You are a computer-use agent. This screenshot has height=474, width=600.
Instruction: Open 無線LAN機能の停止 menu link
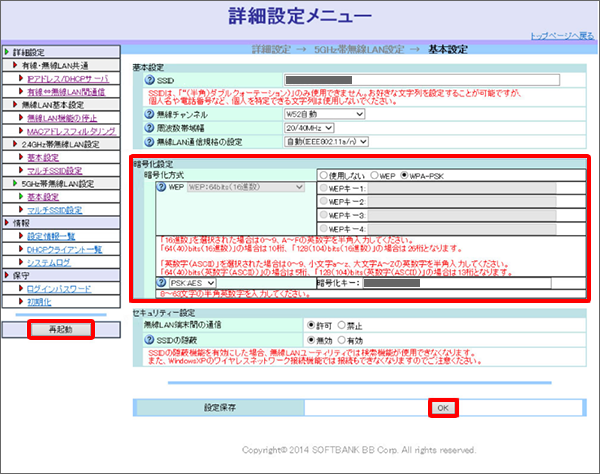pos(62,118)
